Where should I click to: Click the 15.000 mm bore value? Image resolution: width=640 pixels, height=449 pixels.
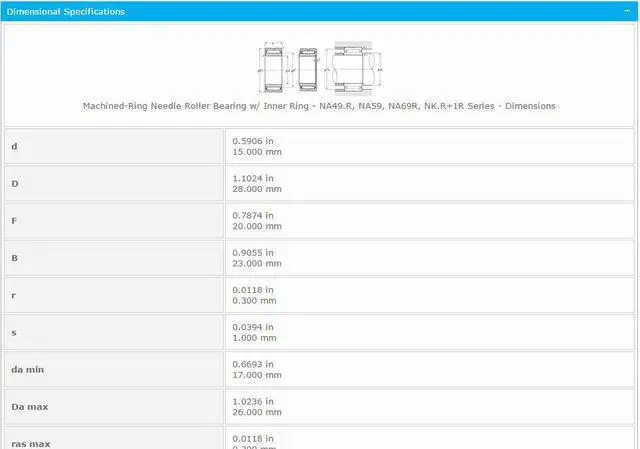point(256,151)
